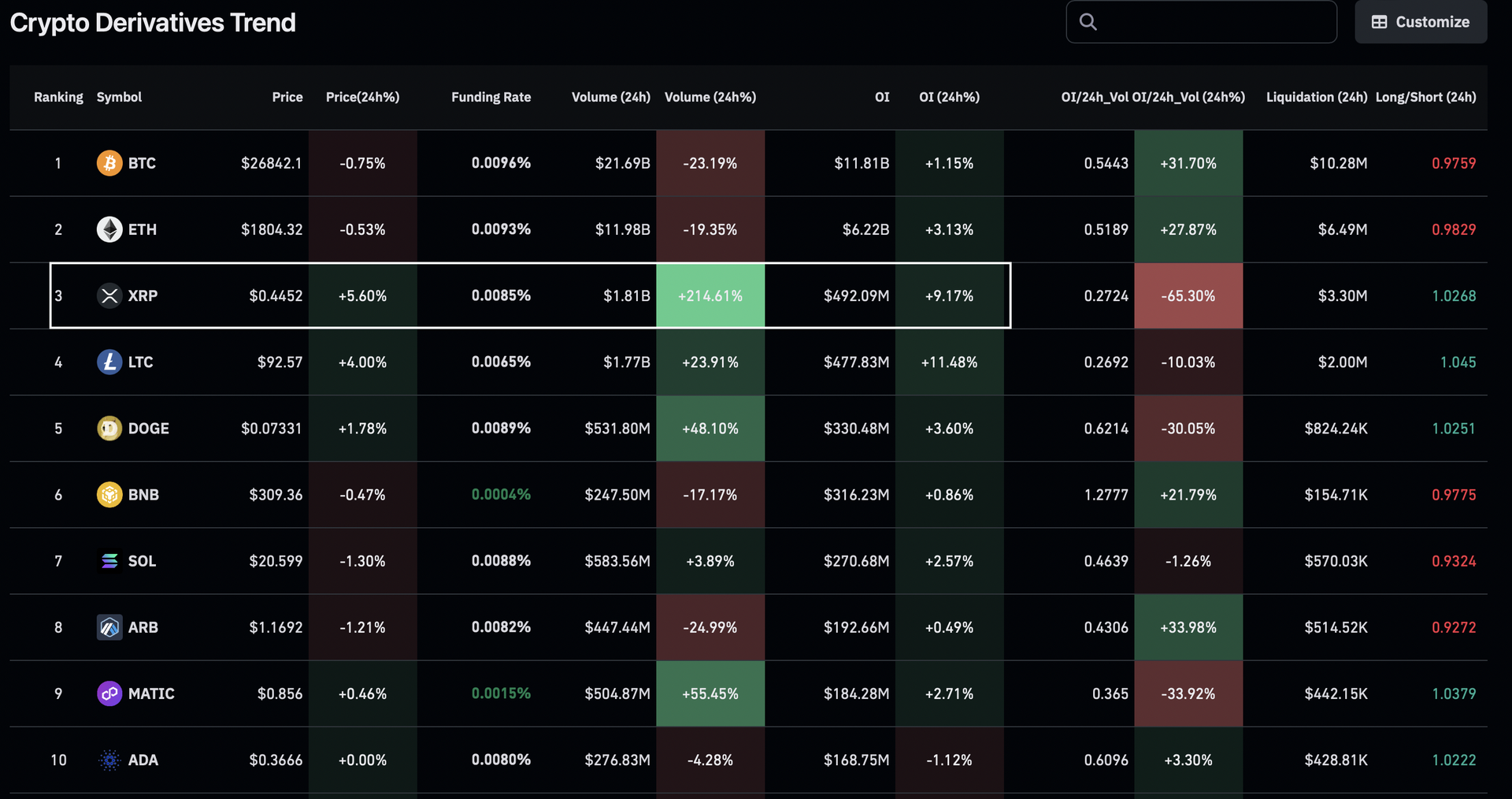
Task: Sort by the Liquidation (24h) column header
Action: click(1317, 97)
